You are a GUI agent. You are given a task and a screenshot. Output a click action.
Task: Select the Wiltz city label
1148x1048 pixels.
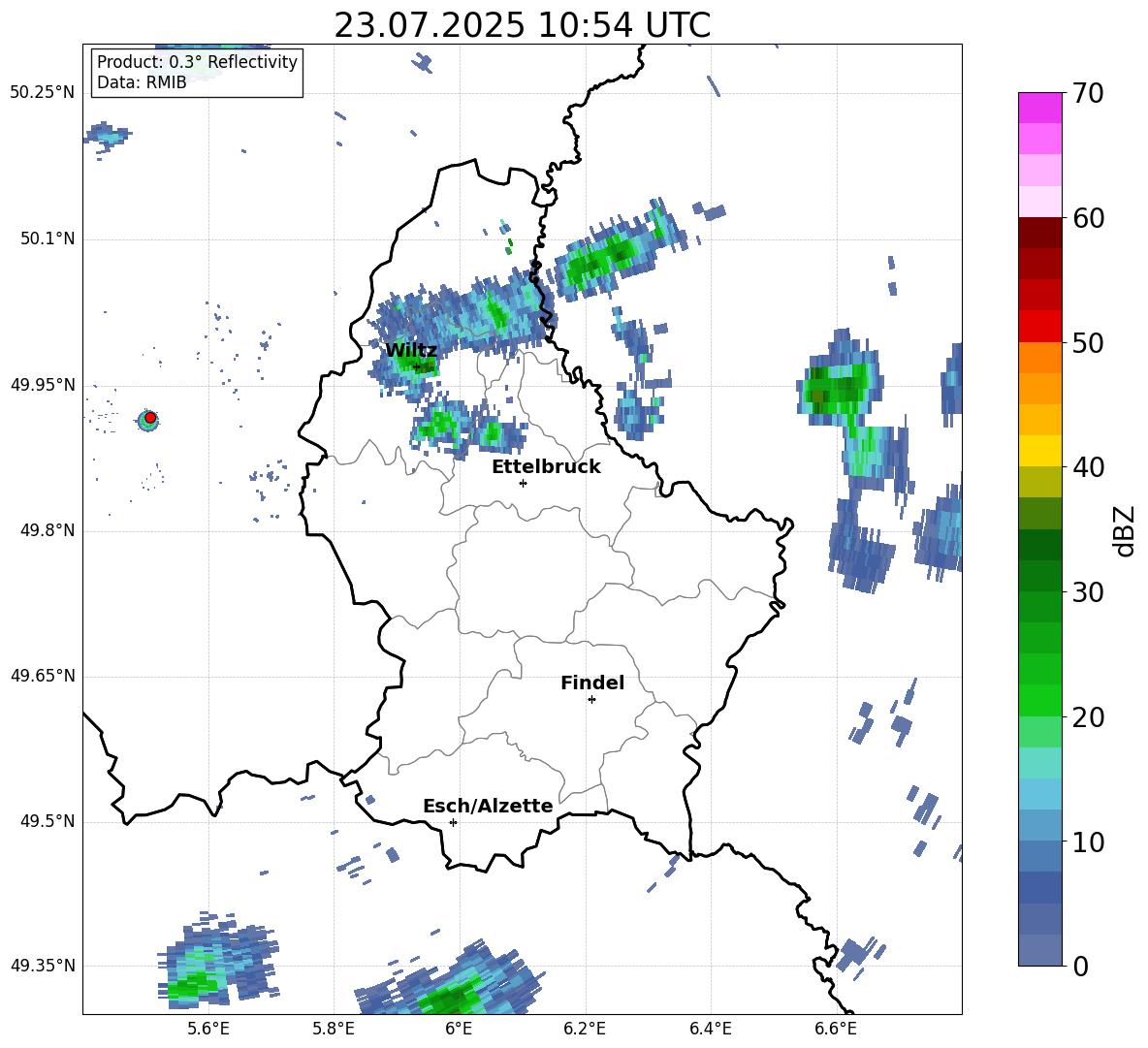(411, 350)
